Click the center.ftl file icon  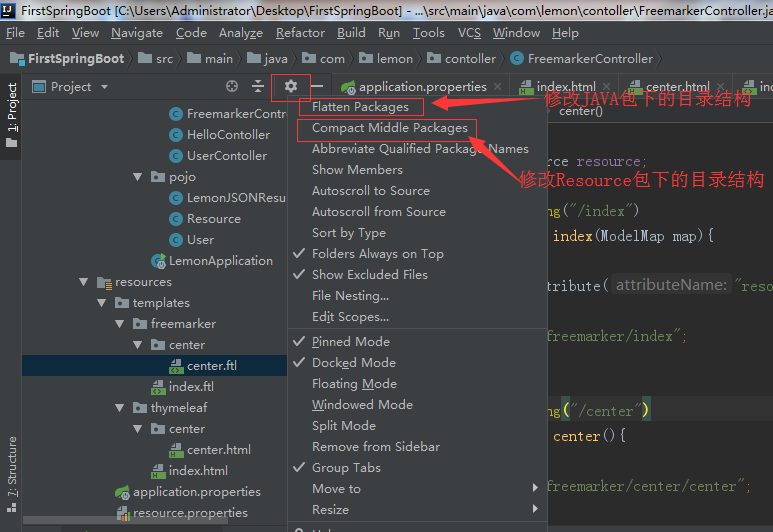176,366
